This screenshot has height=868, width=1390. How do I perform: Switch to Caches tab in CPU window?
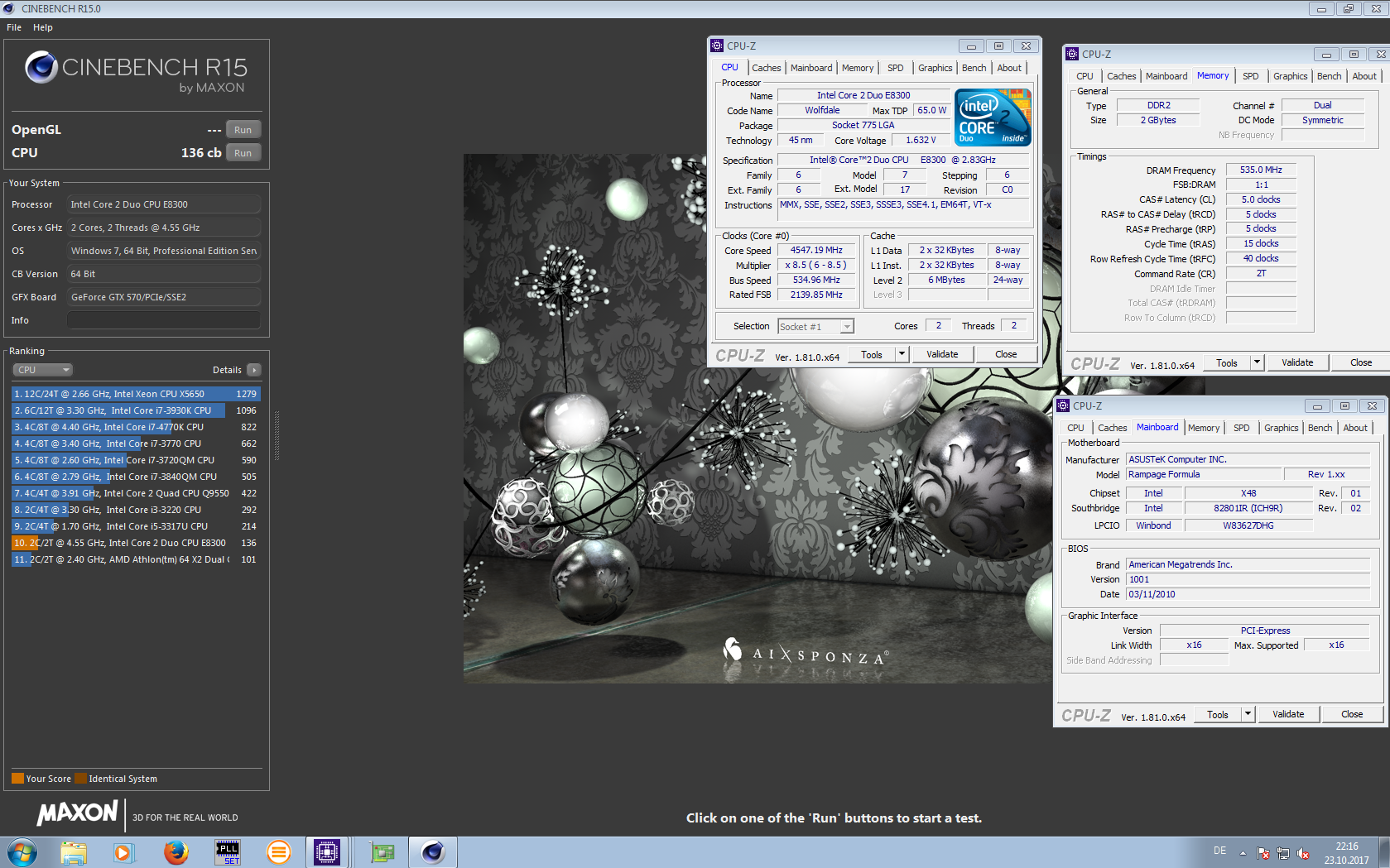pyautogui.click(x=766, y=68)
